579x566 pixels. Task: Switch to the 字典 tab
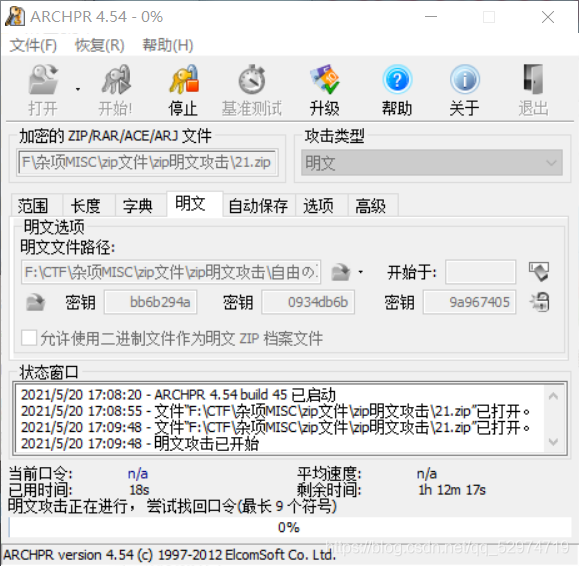(141, 205)
